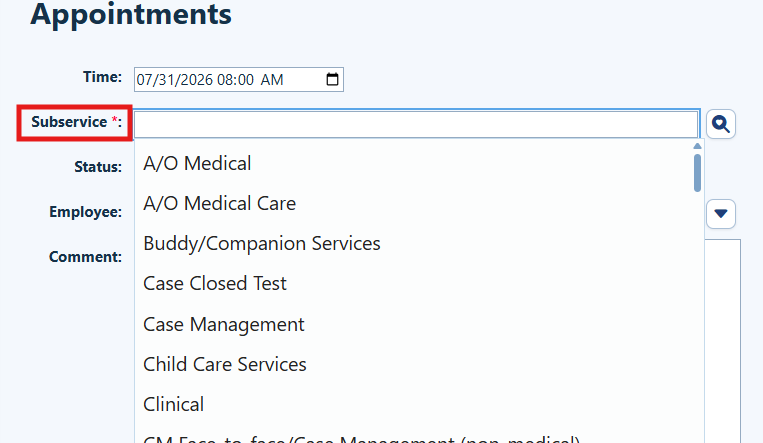This screenshot has height=443, width=763.
Task: Focus the Subservice text input field
Action: point(416,124)
